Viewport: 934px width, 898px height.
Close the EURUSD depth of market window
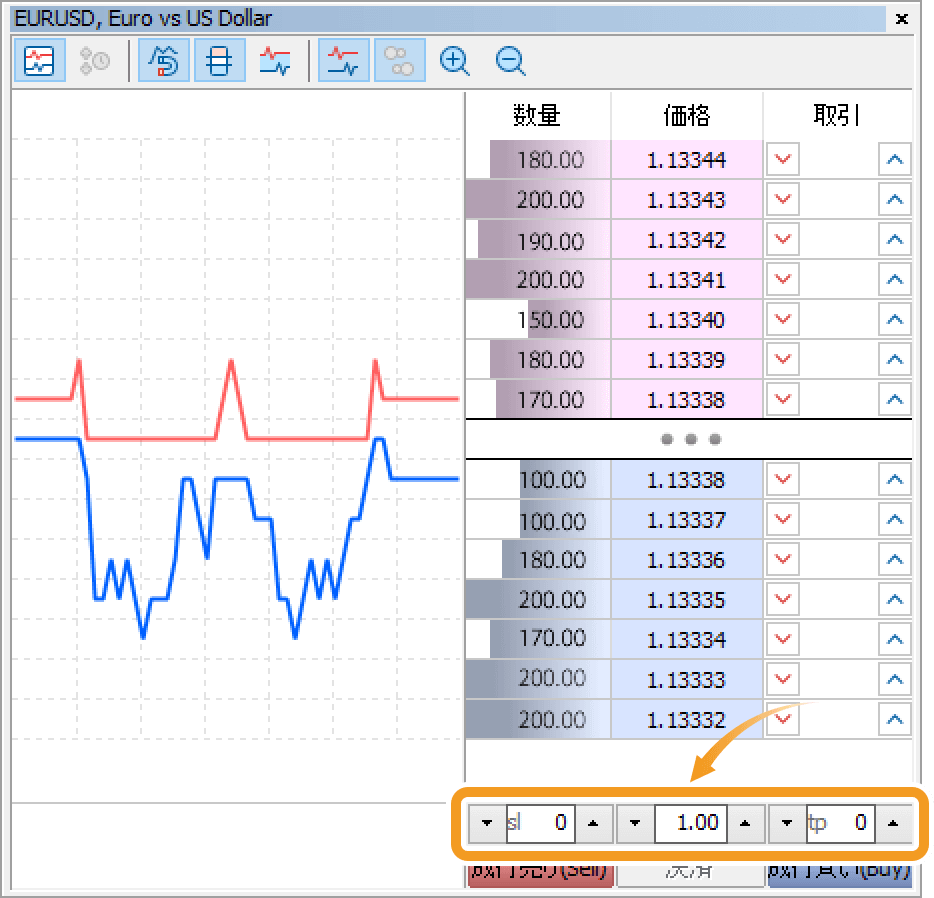point(902,19)
